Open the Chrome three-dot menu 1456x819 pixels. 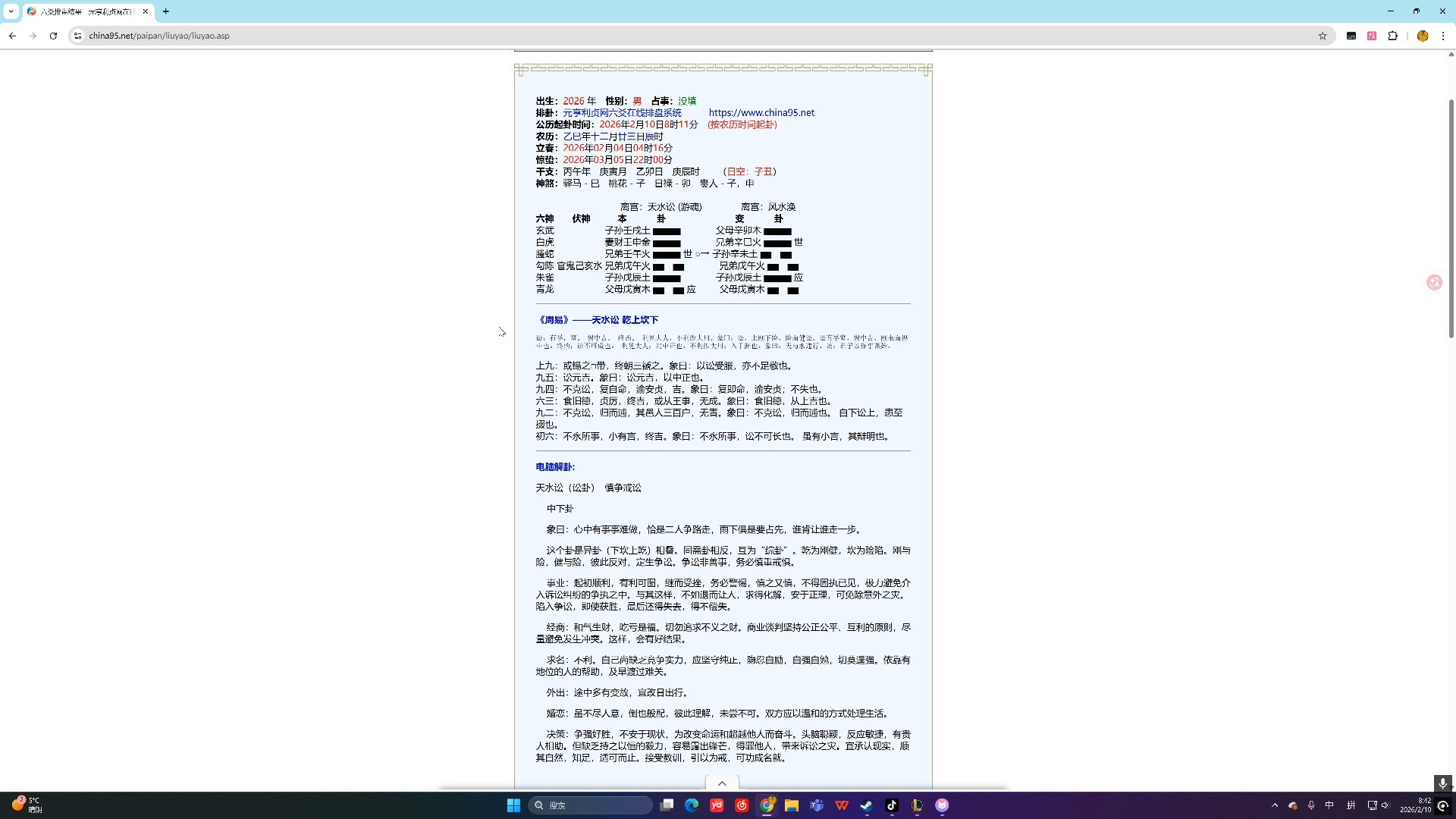click(1443, 36)
